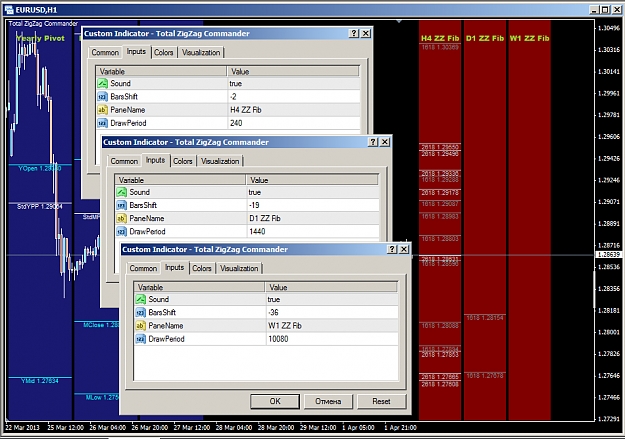
Task: Select Inputs tab in the back dialog
Action: click(x=136, y=51)
